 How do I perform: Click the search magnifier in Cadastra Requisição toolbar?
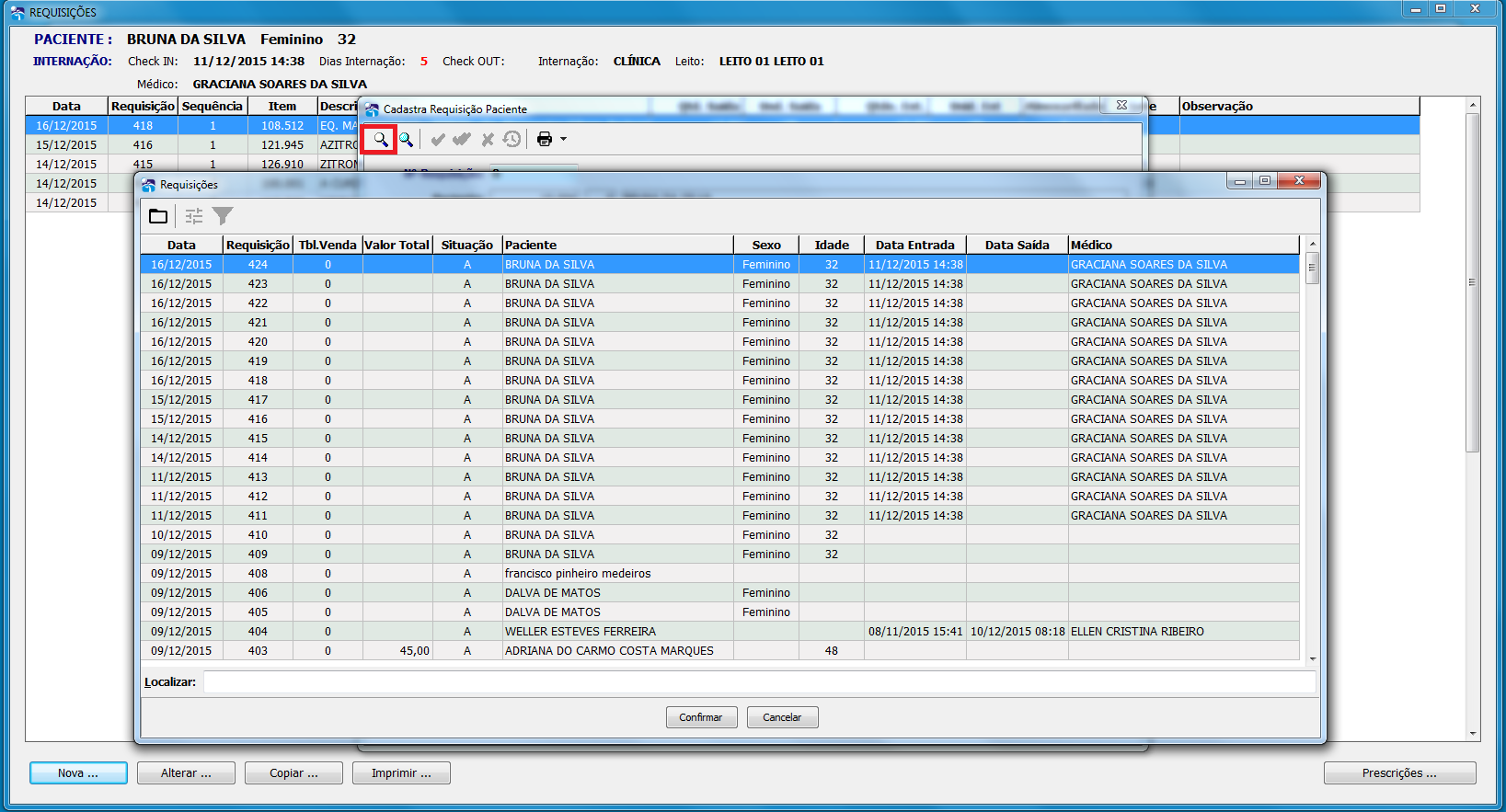click(380, 140)
